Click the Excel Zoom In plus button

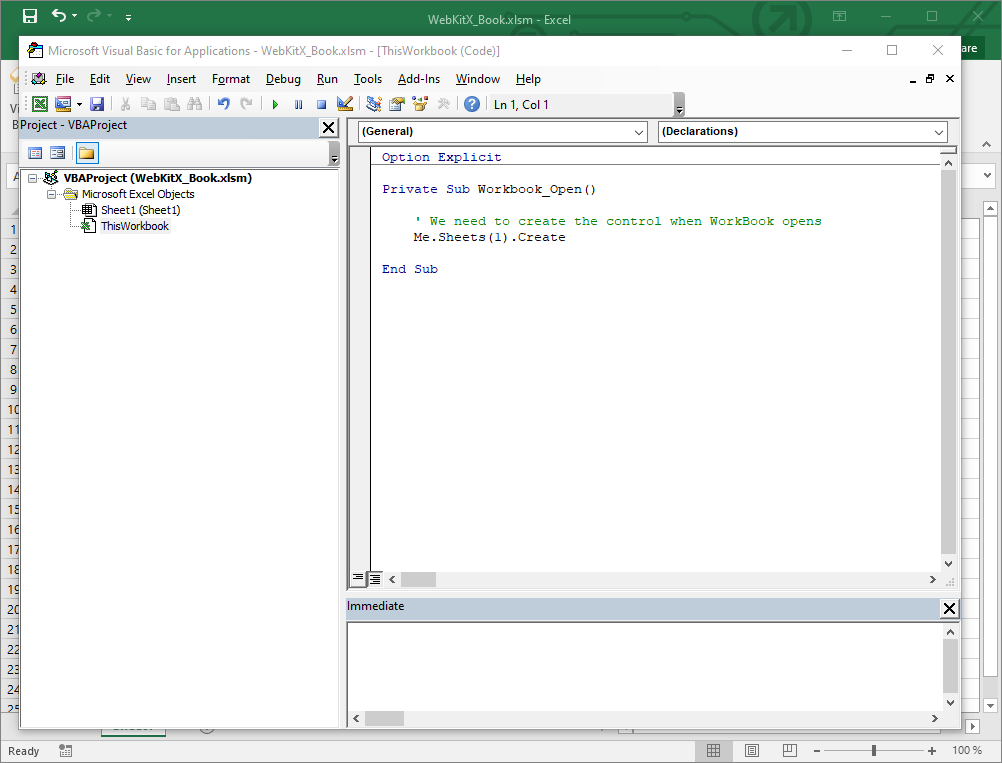pyautogui.click(x=932, y=751)
